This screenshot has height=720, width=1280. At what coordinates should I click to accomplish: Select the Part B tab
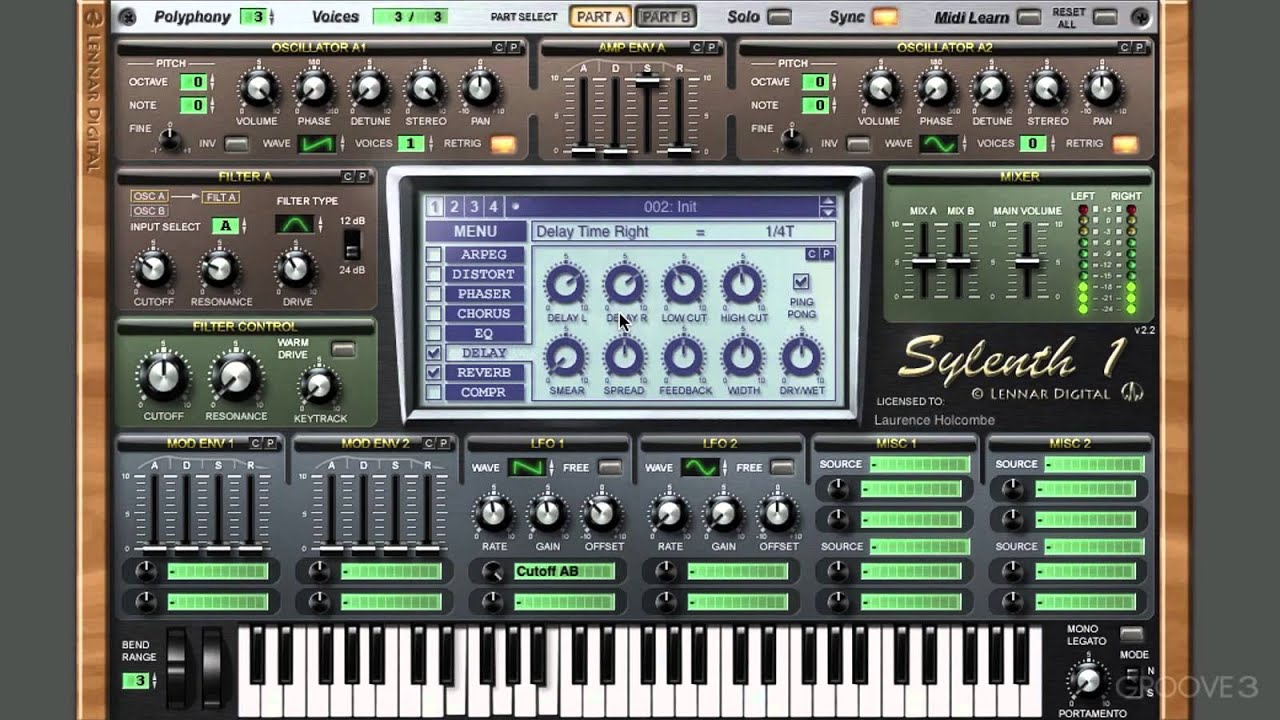coord(665,17)
